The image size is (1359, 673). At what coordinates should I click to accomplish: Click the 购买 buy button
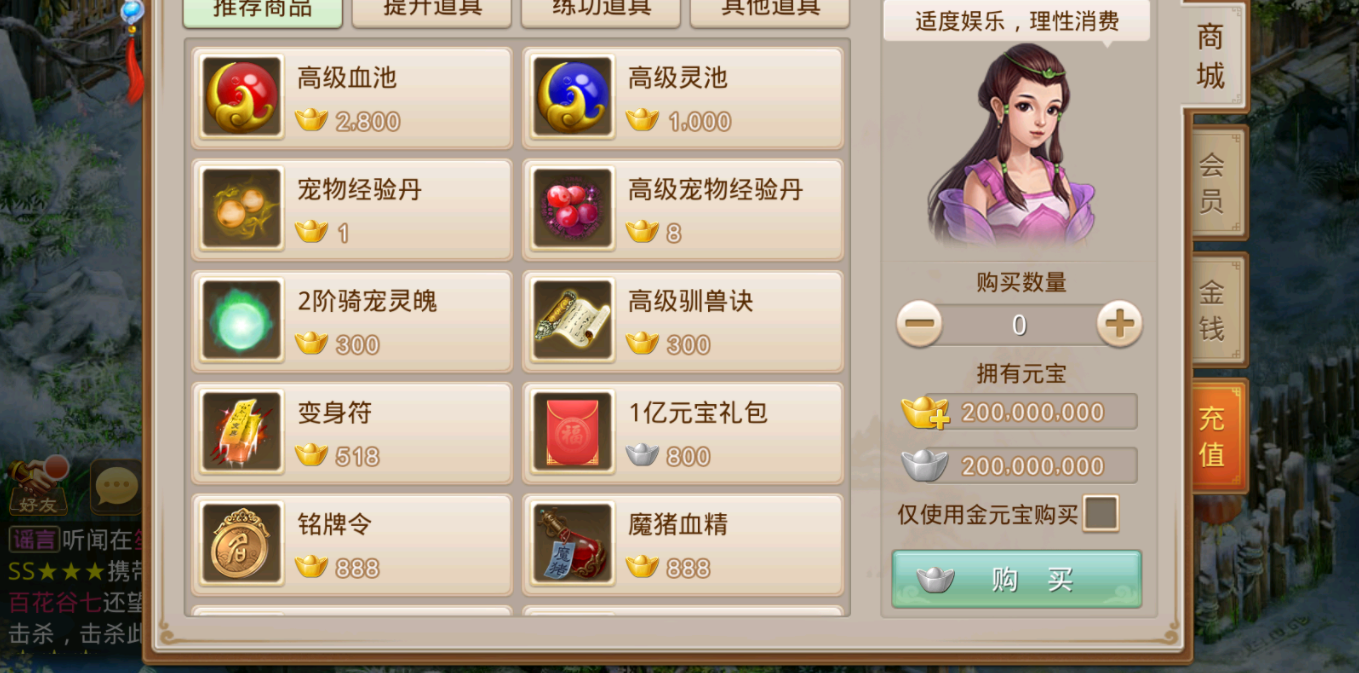point(1017,579)
